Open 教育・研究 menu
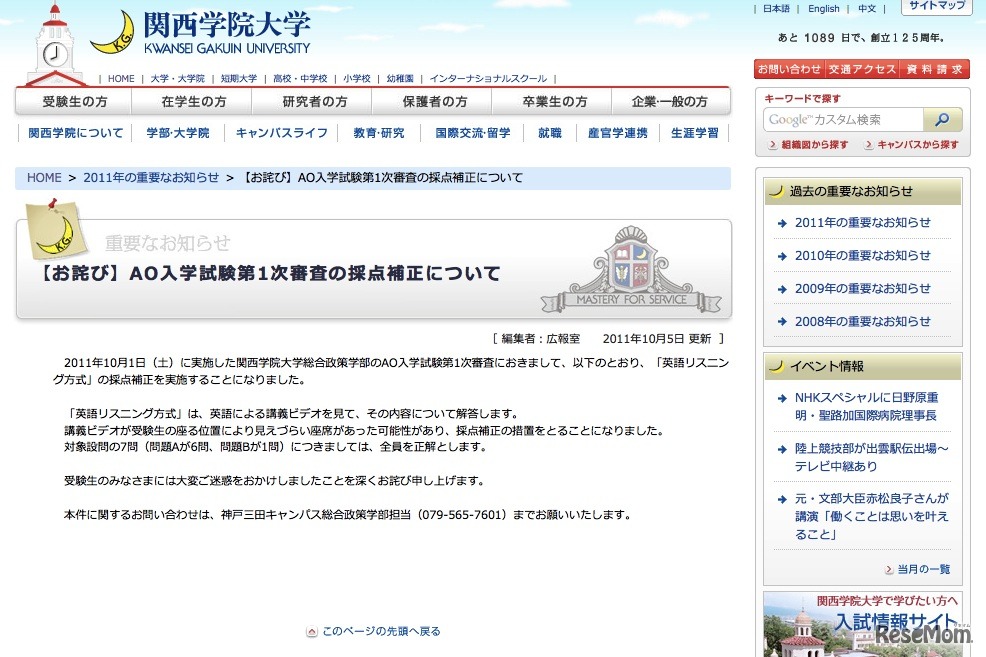Viewport: 986px width, 657px height. tap(379, 133)
